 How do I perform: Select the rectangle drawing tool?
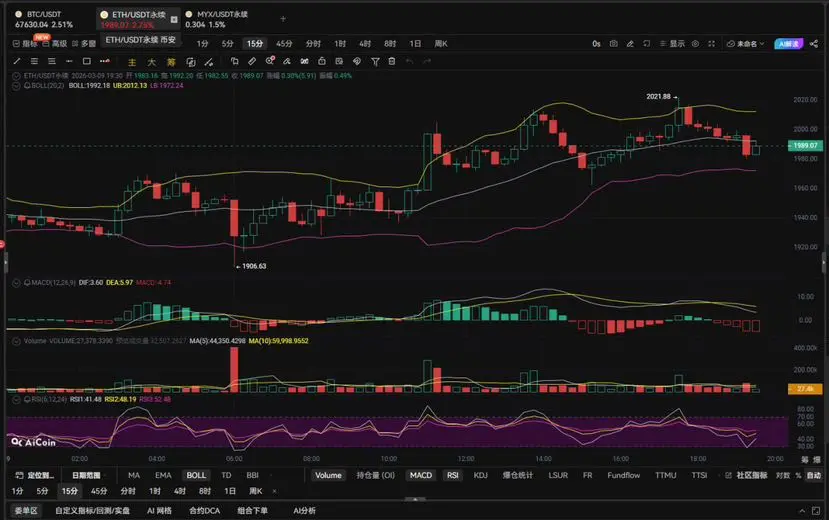tap(87, 61)
